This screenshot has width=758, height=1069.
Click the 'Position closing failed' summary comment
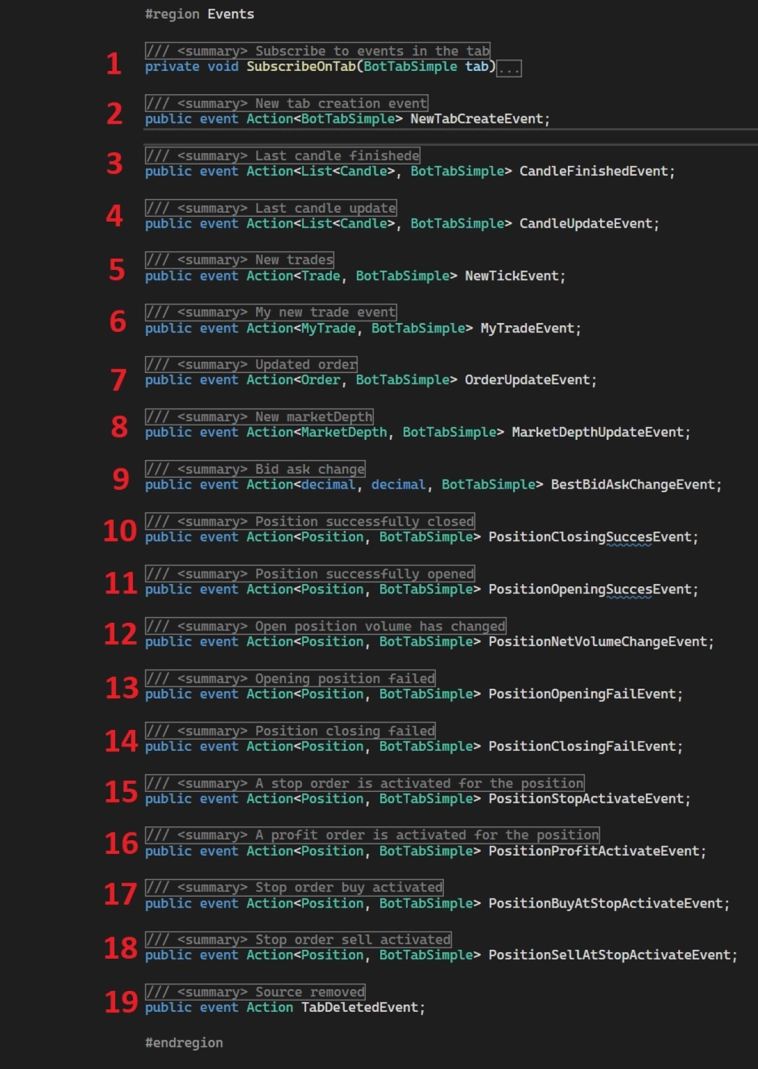coord(290,731)
